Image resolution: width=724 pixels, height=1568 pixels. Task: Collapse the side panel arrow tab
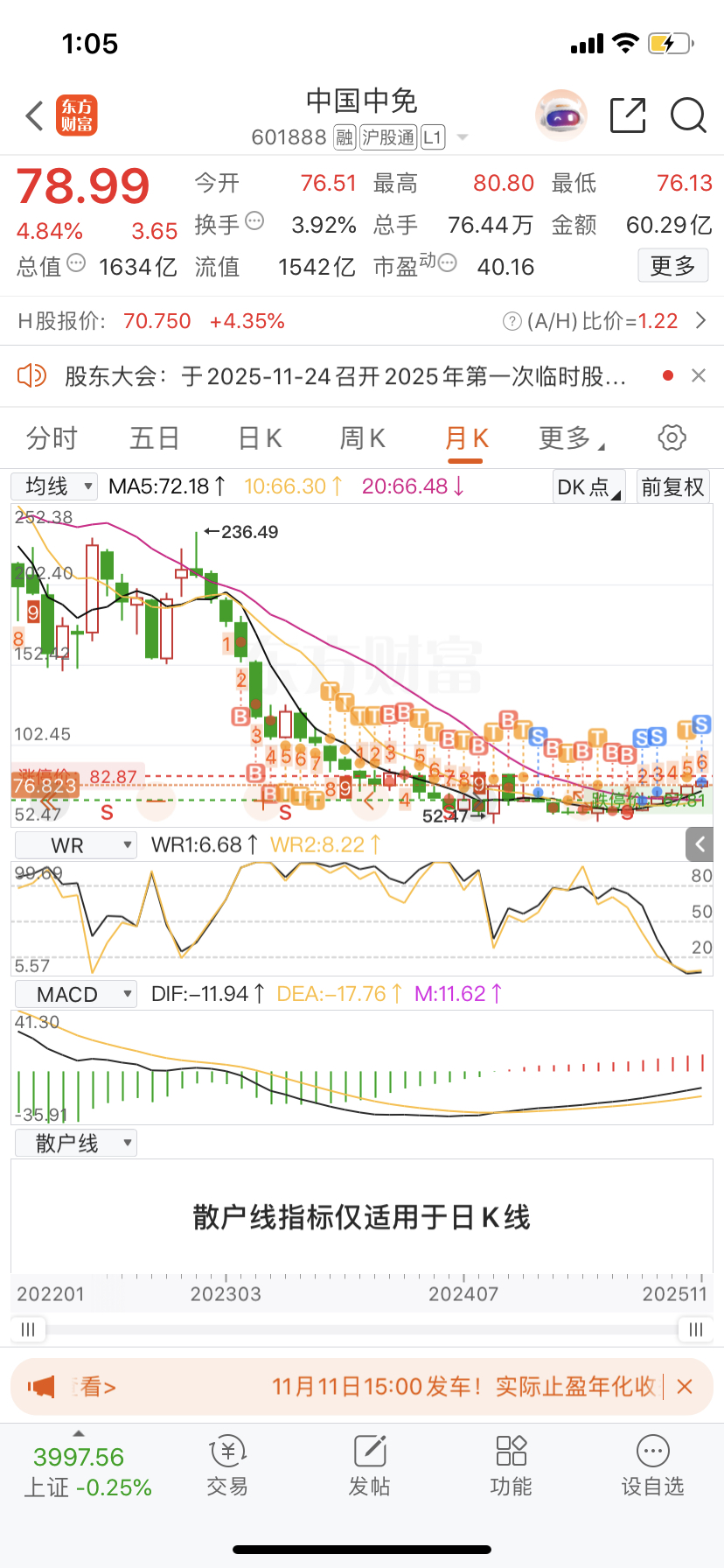point(700,844)
